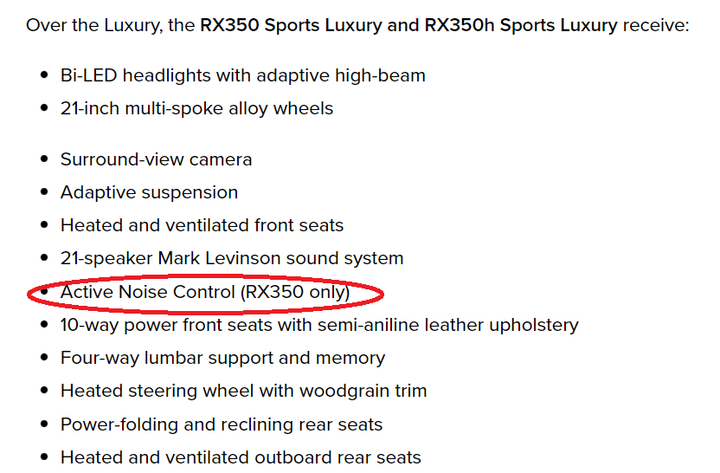The image size is (720, 473).
Task: Click the bullet point before 'Surround-view camera'
Action: pyautogui.click(x=44, y=159)
